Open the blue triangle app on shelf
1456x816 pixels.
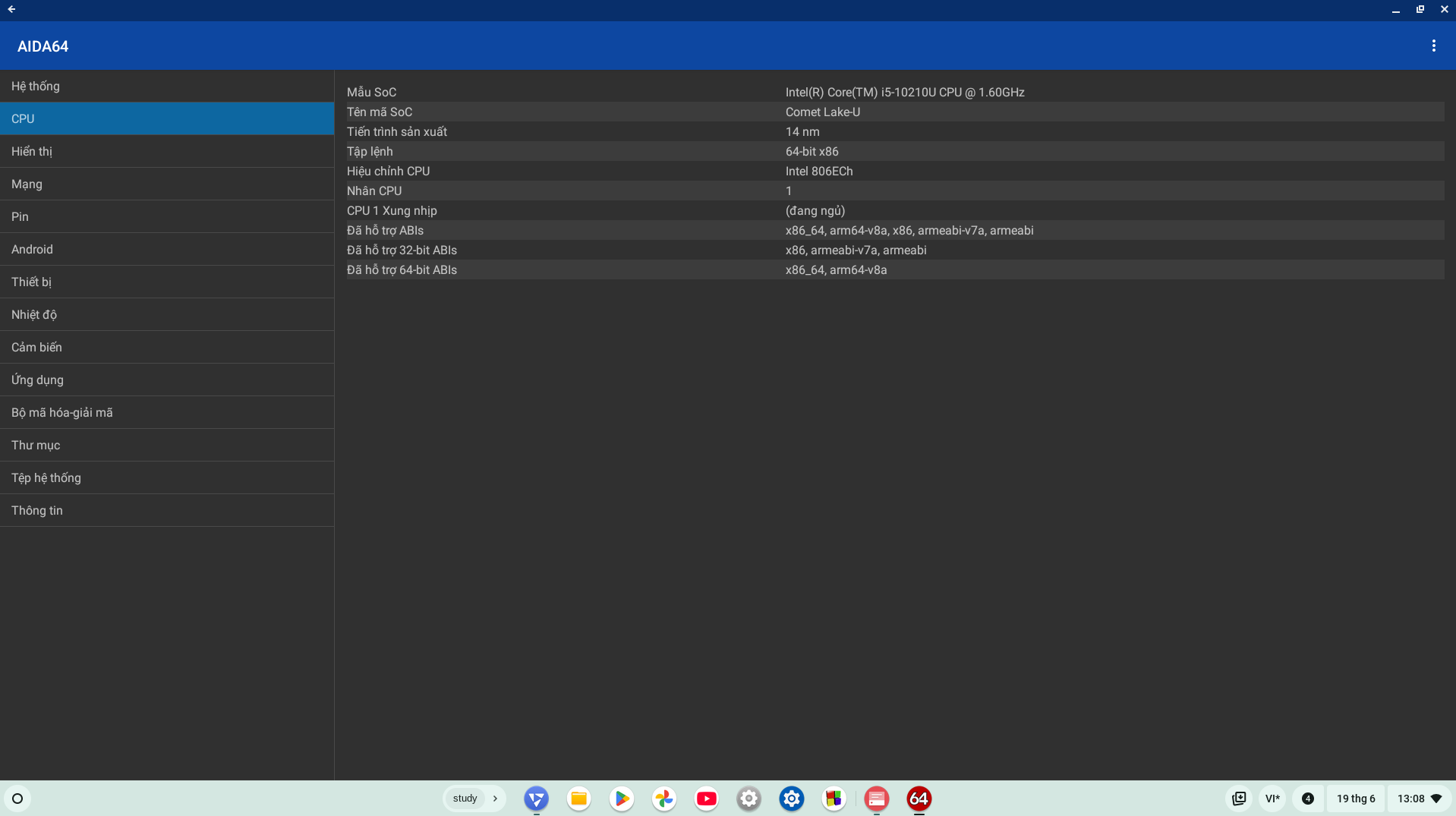pos(536,799)
